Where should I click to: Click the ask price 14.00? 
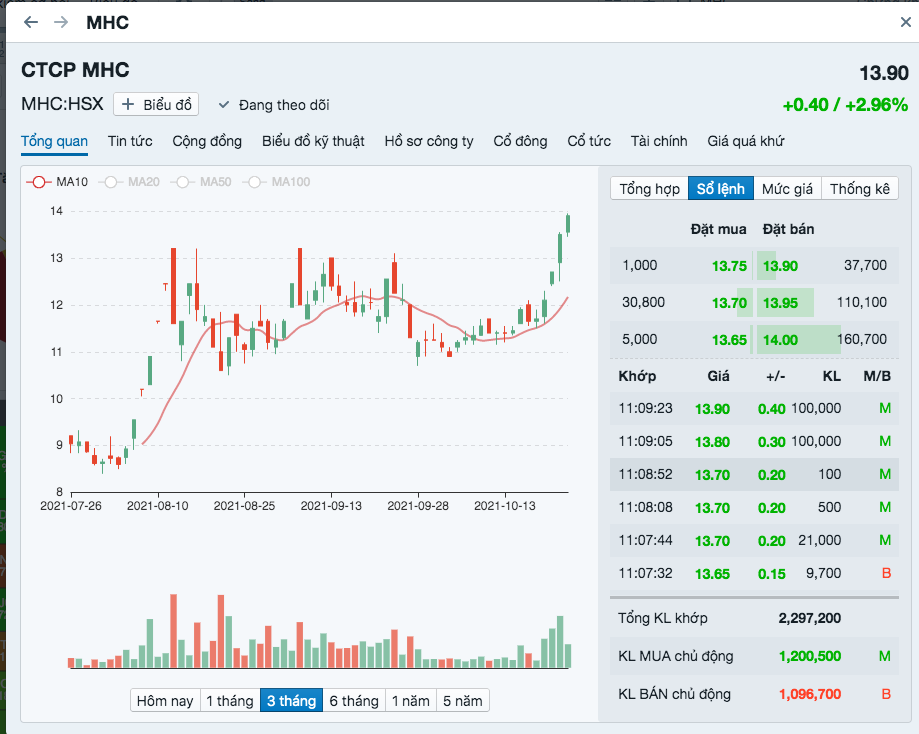780,340
